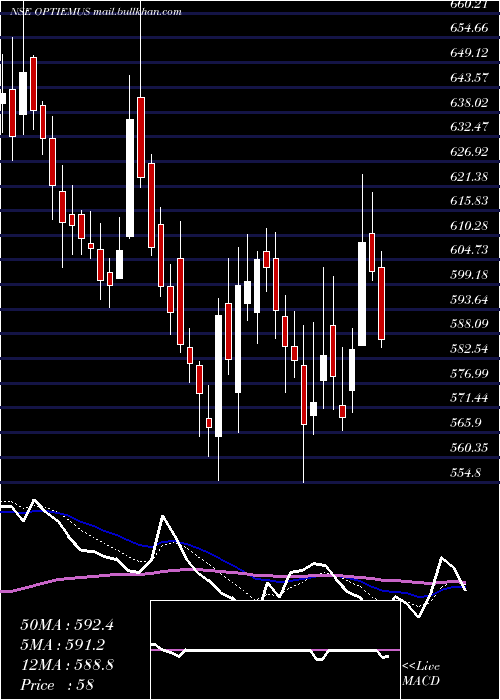The height and width of the screenshot is (700, 500).
Task: Click the 621.38 price axis label
Action: point(469,177)
